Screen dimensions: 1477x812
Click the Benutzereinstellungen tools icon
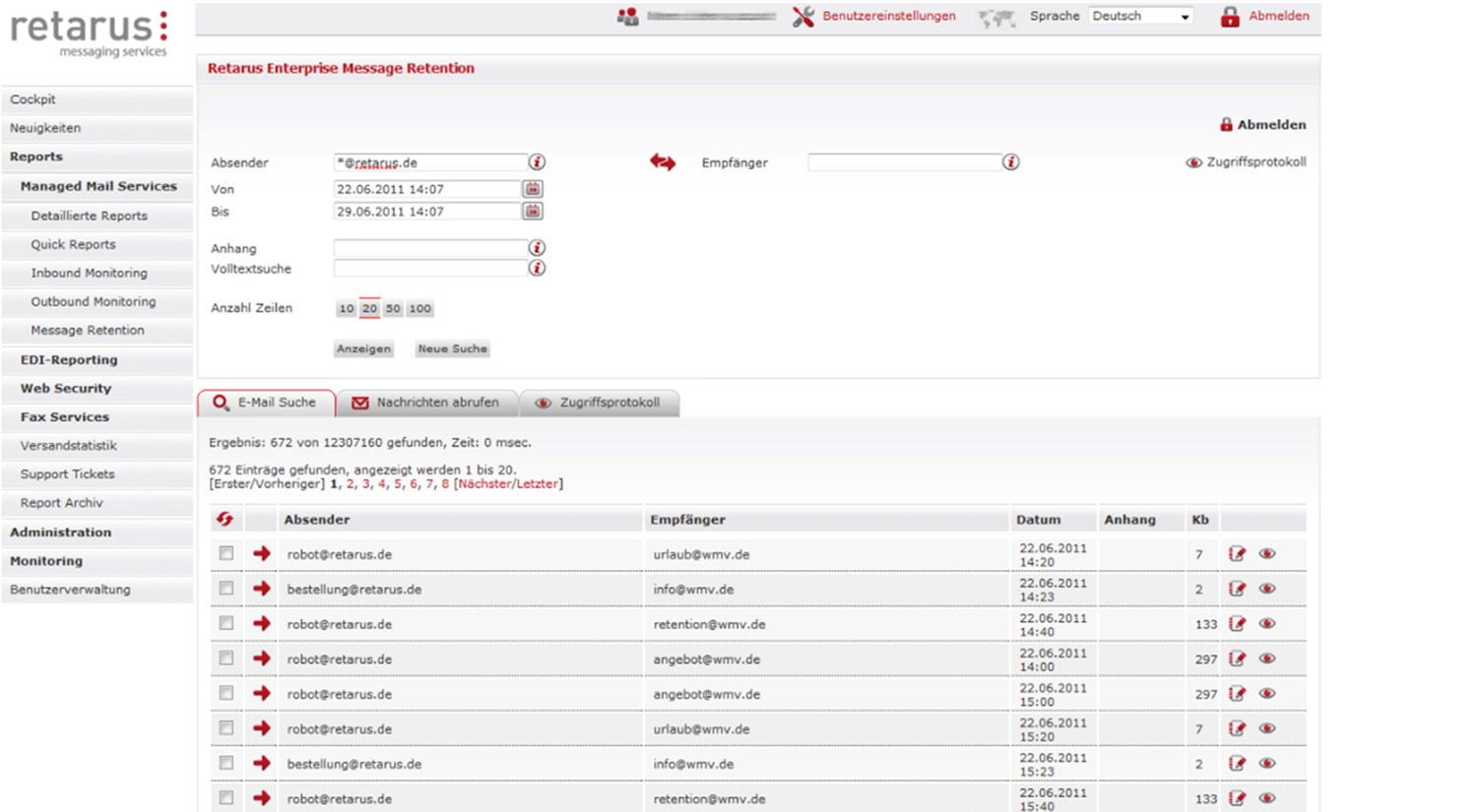(x=803, y=17)
